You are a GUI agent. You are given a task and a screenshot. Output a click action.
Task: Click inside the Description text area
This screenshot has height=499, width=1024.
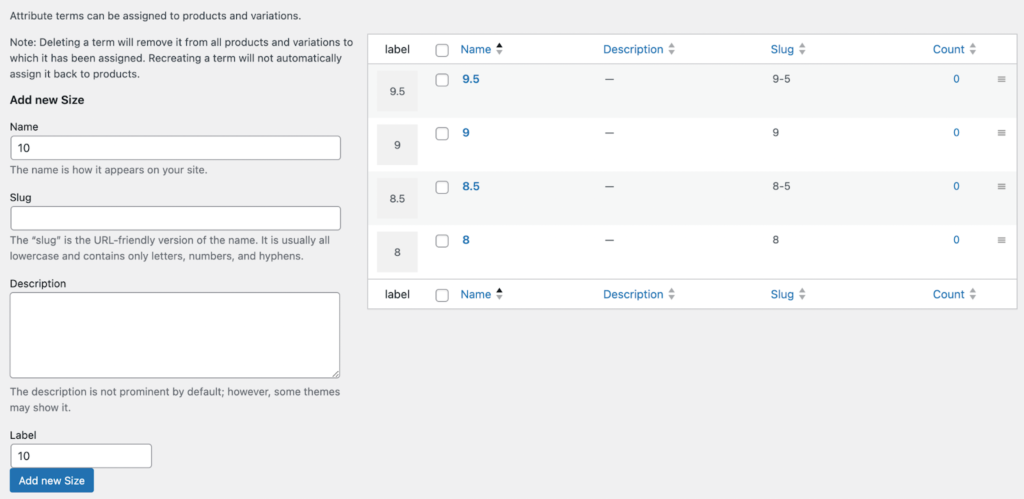tap(175, 335)
